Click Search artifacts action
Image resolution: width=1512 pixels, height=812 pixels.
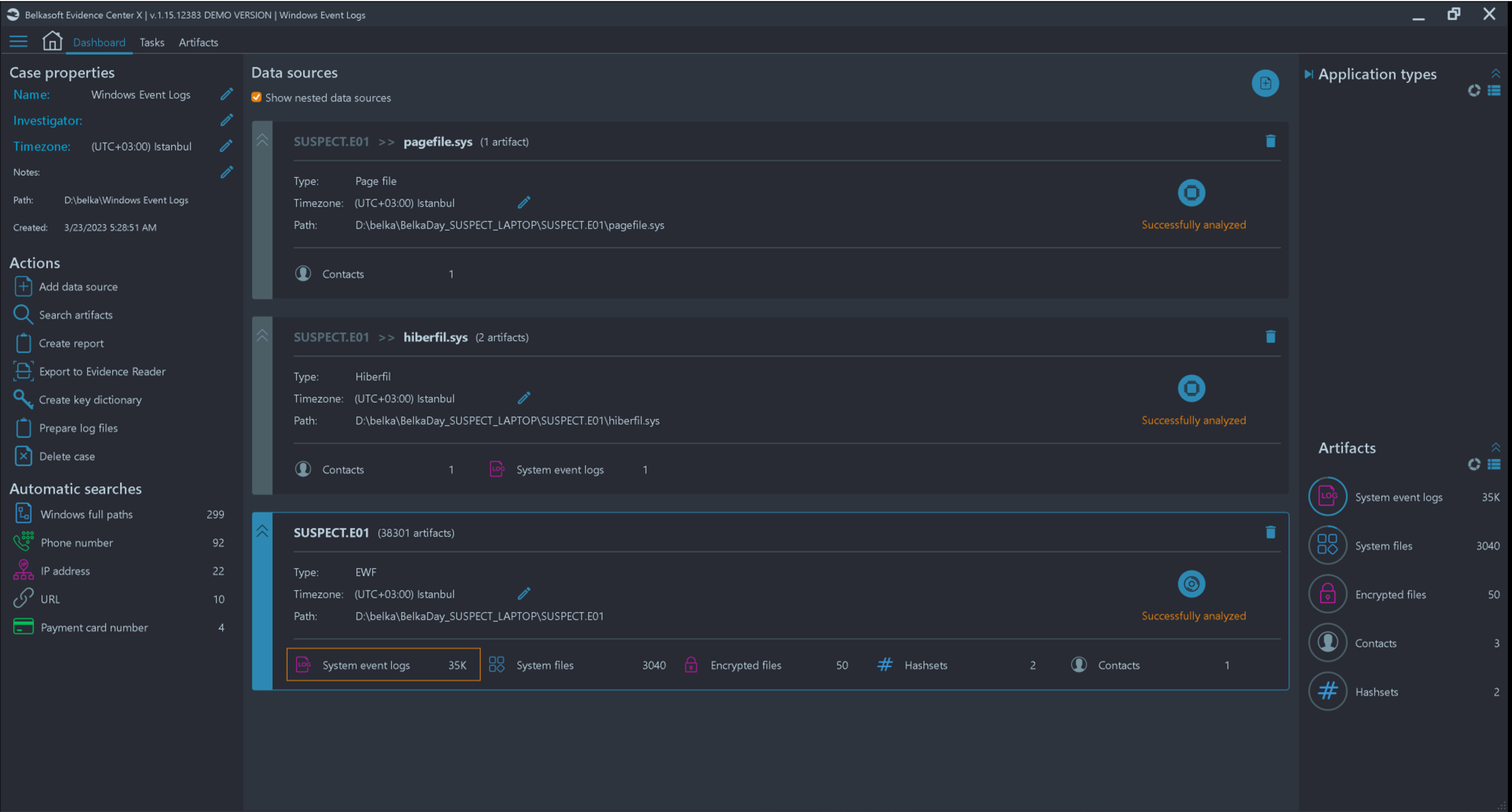63,314
